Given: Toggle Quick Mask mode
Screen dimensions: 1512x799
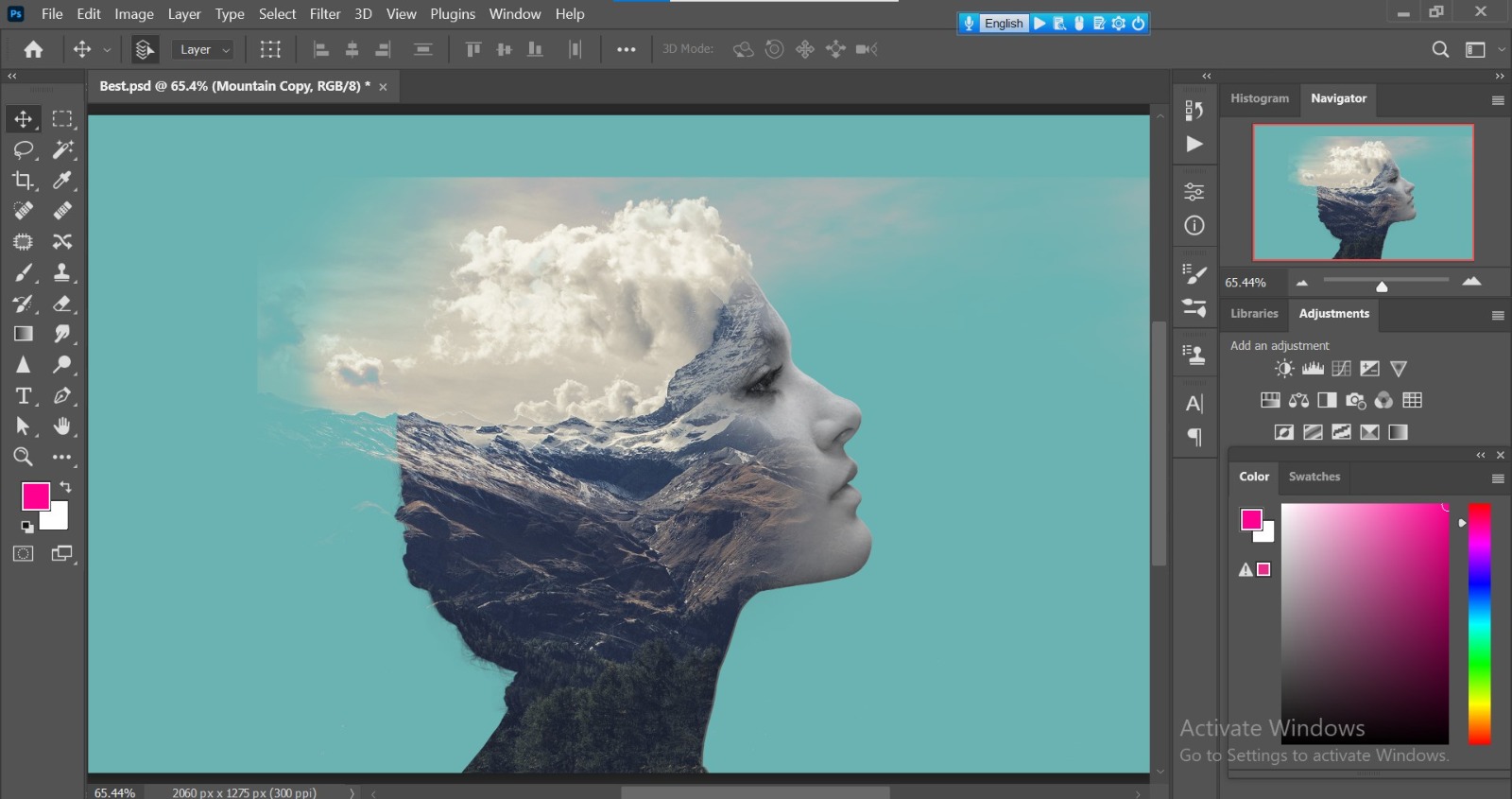Looking at the screenshot, I should (24, 553).
